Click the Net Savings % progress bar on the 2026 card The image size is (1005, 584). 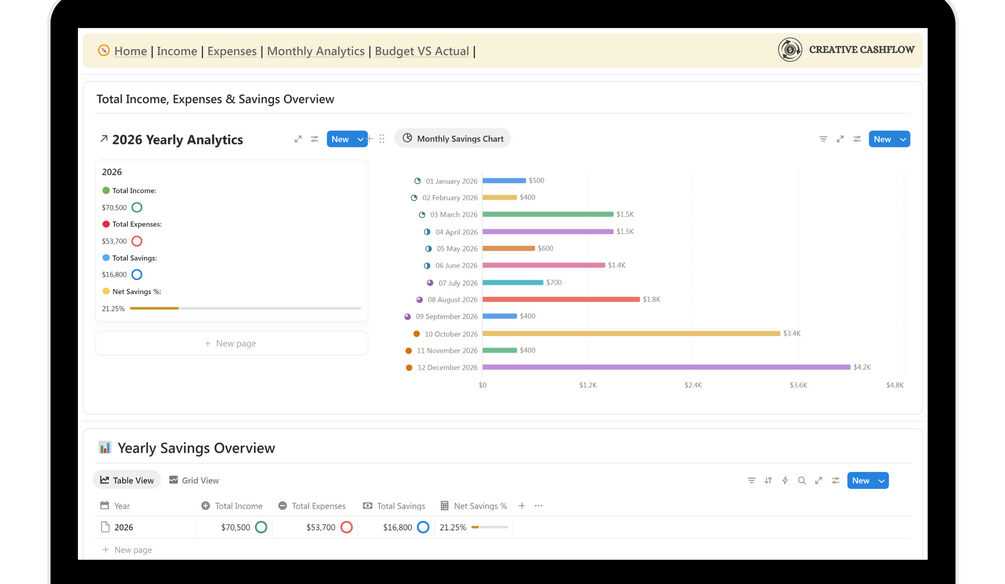click(245, 308)
